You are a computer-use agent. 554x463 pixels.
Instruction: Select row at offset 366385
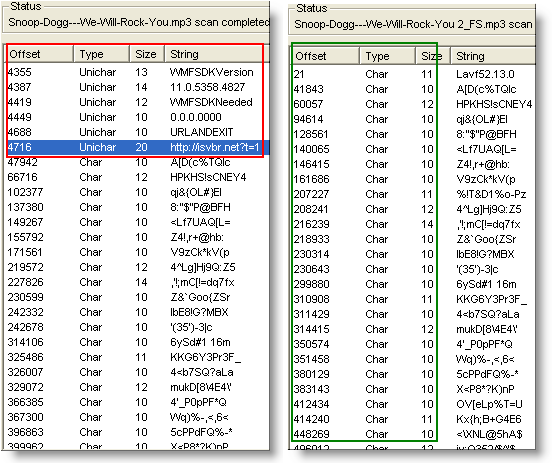tap(137, 402)
